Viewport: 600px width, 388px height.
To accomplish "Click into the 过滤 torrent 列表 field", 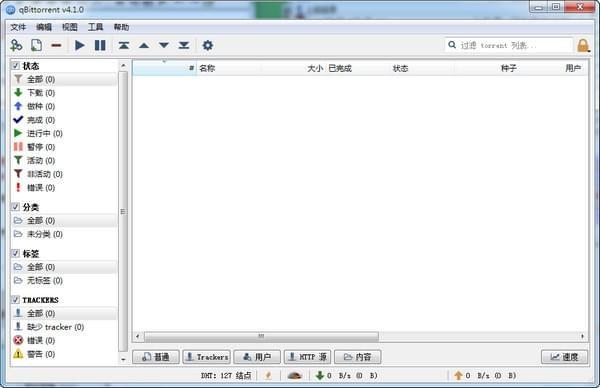I will 509,45.
